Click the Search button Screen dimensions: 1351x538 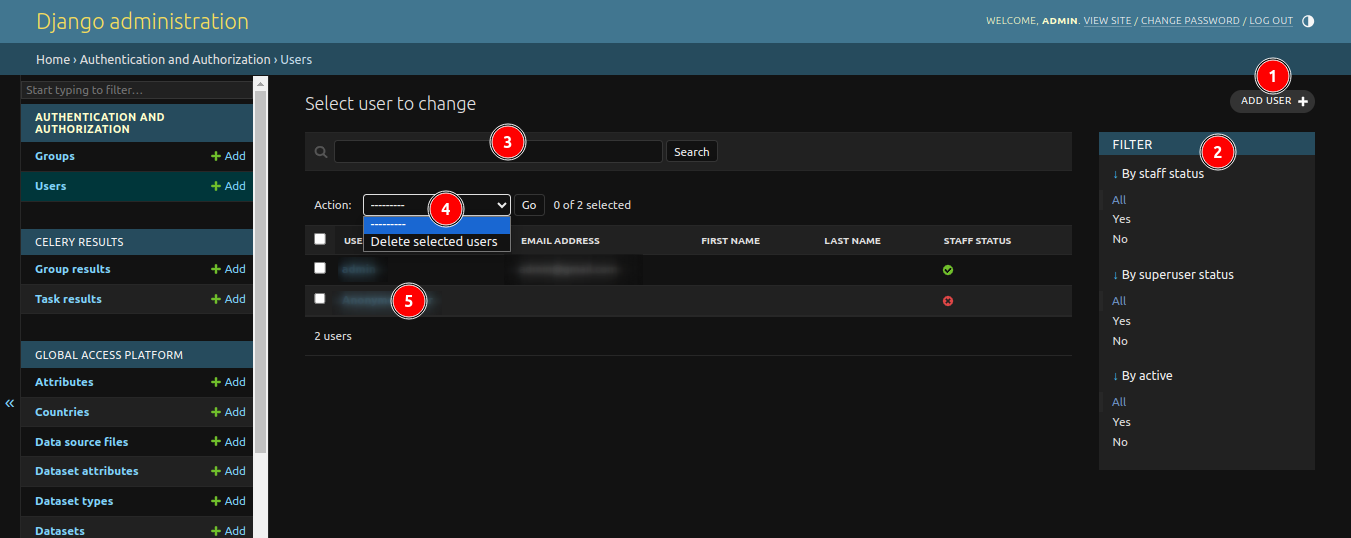tap(691, 152)
